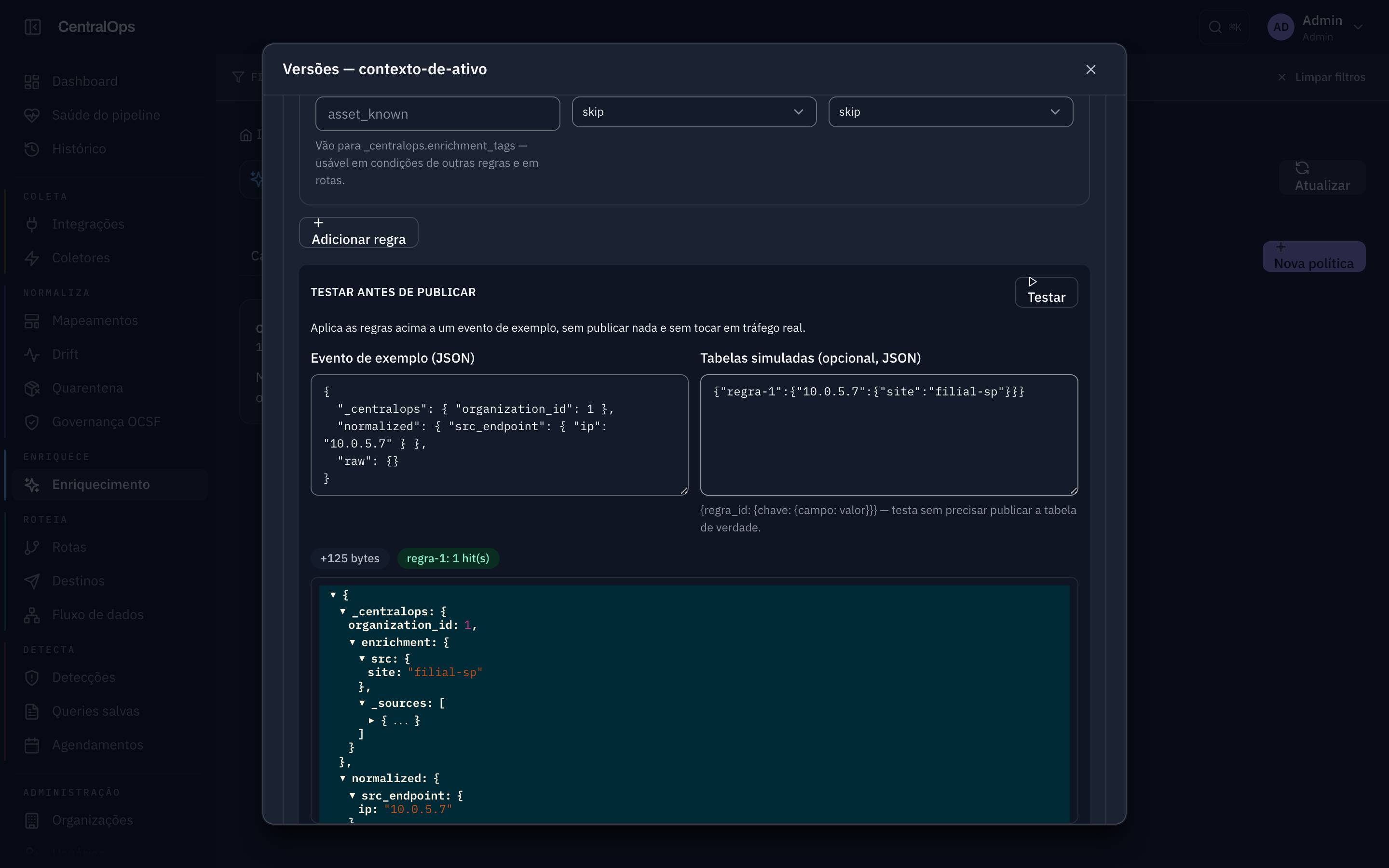Collapse the _centralops JSON node
Screen dimensions: 1389x868
pyautogui.click(x=342, y=612)
